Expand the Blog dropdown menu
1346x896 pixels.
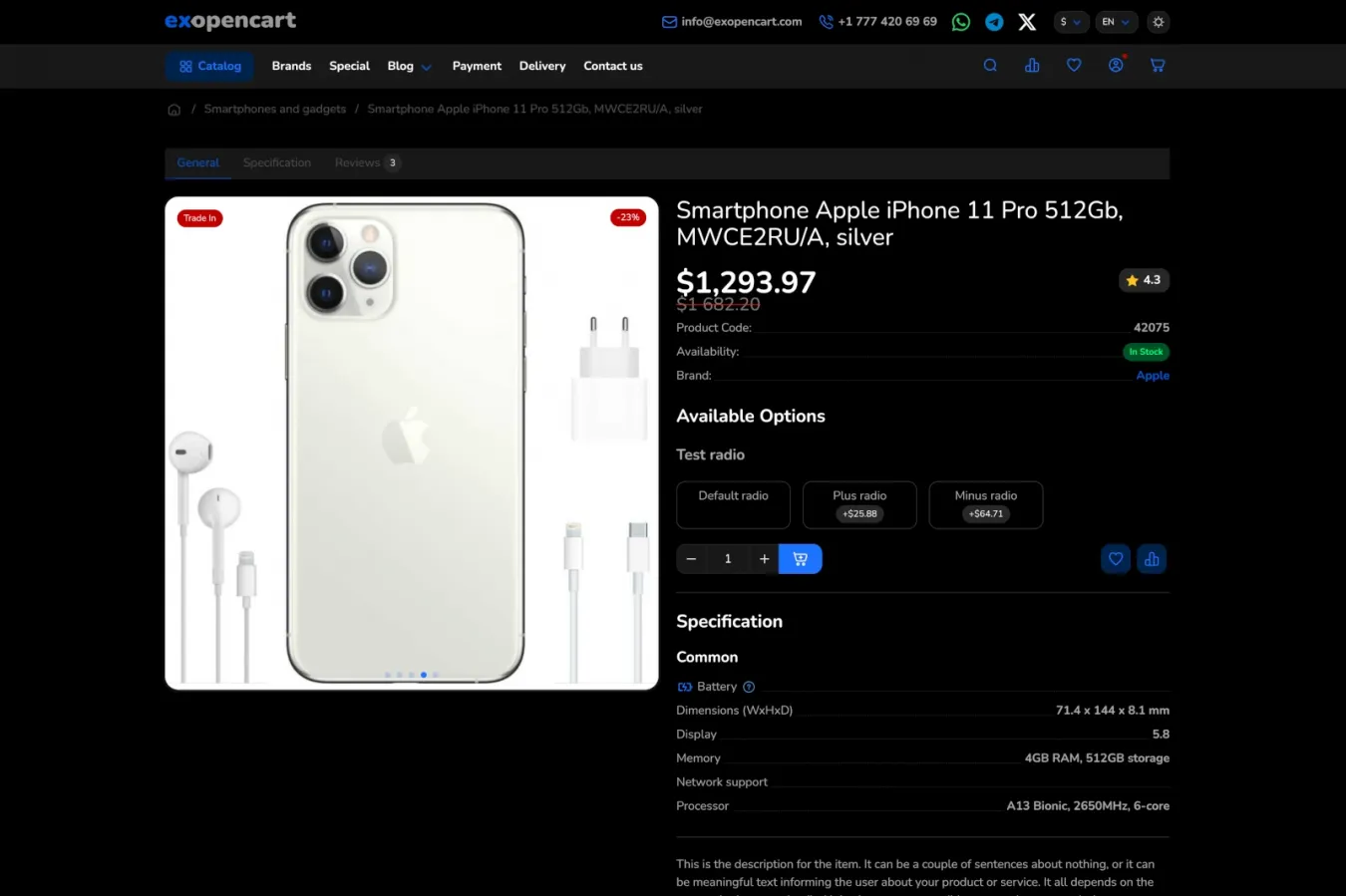409,66
